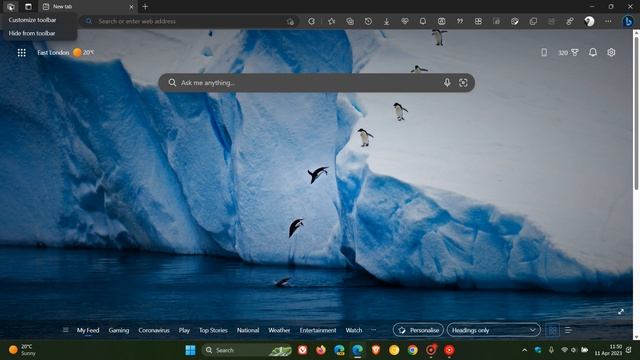Open the Extensions puzzle icon
Viewport: 640px width, 360px height.
tap(311, 21)
